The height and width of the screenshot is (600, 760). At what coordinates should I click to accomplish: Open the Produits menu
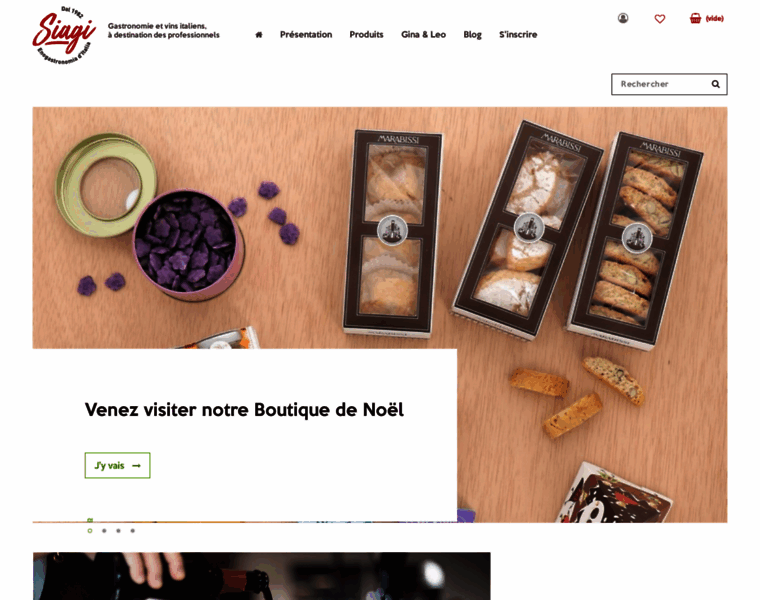point(366,34)
